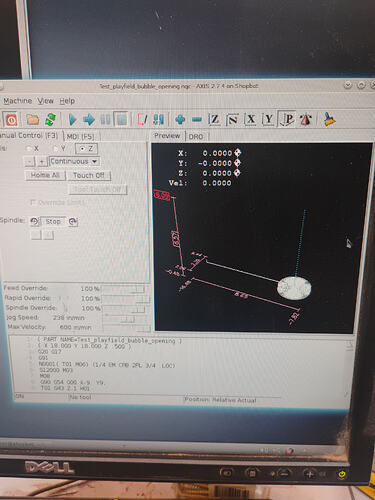
Task: Open the Continuous jog increment dropdown
Action: pos(74,162)
